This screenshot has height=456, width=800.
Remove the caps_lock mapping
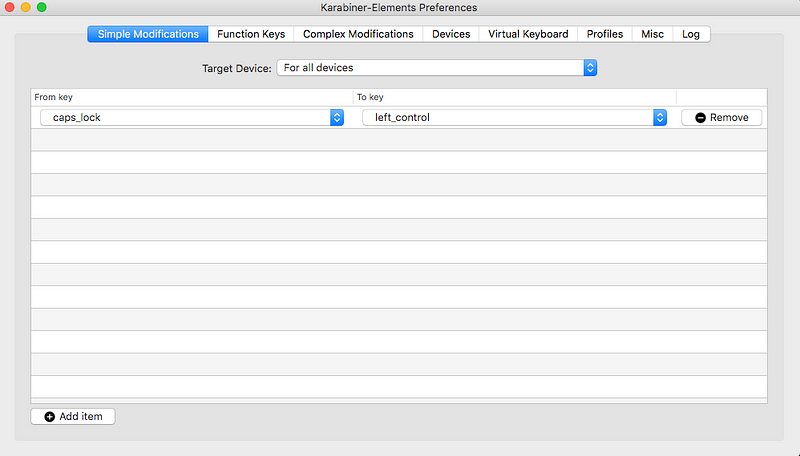[721, 117]
